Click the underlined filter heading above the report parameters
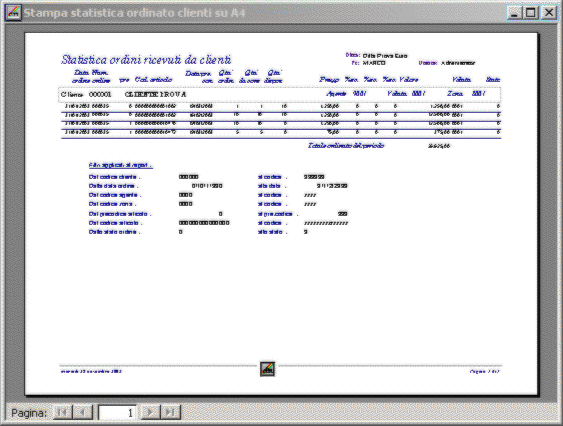This screenshot has width=563, height=426. pos(121,165)
